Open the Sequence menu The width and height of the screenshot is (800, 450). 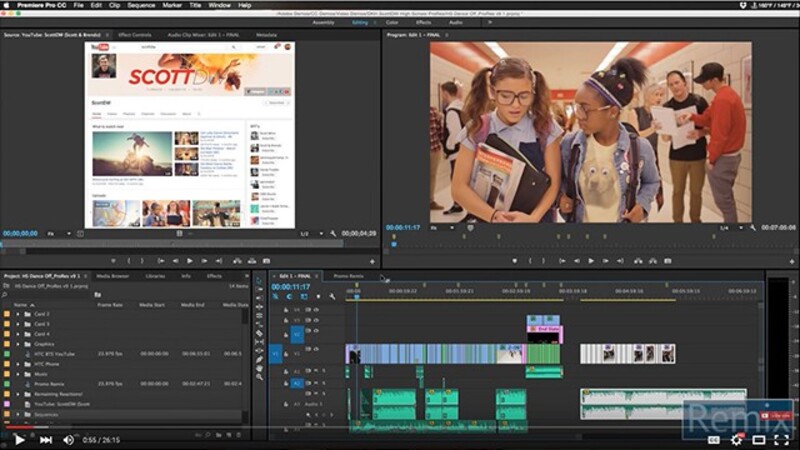[x=141, y=5]
